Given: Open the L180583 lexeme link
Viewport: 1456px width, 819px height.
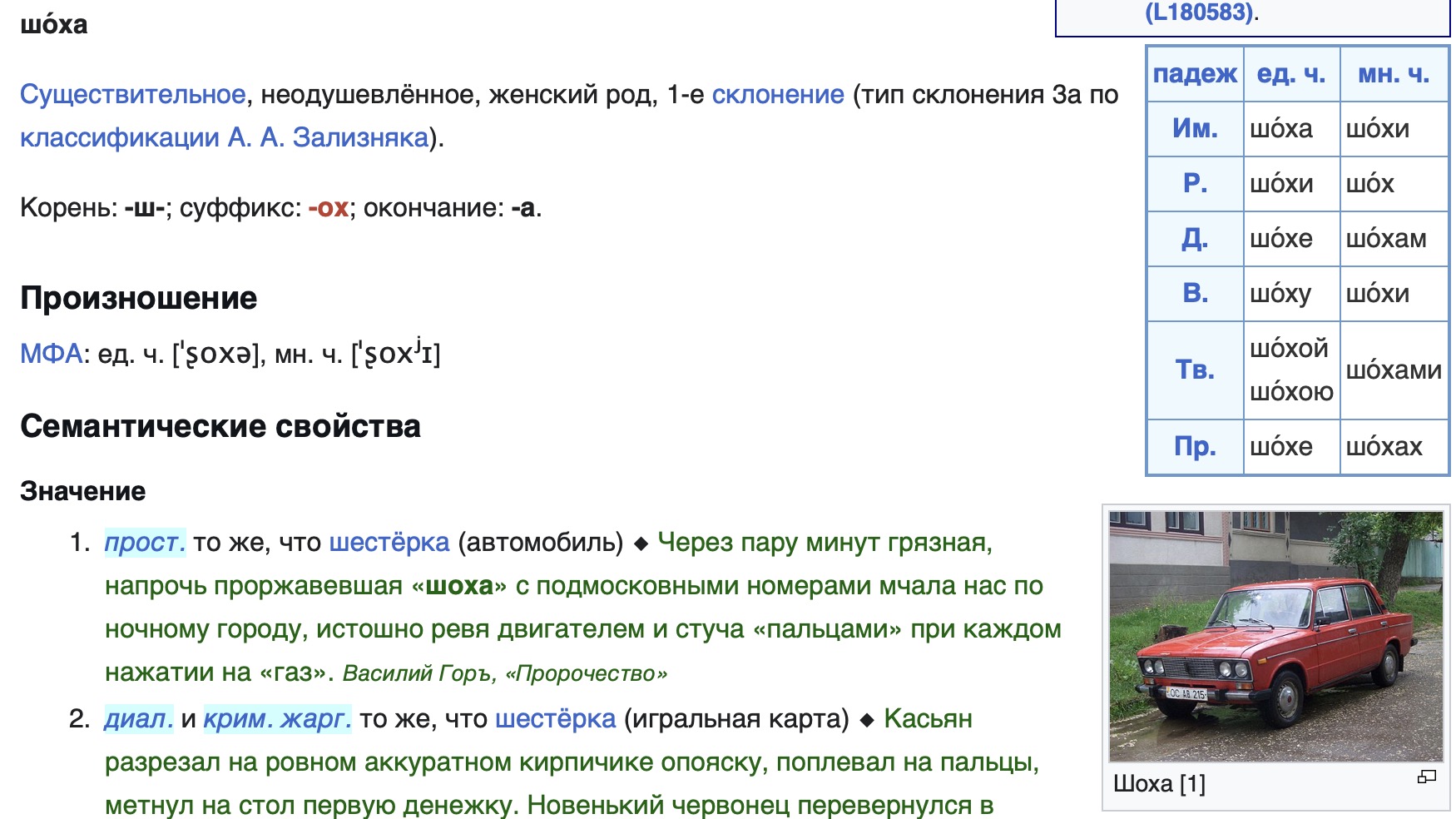Looking at the screenshot, I should [1199, 12].
